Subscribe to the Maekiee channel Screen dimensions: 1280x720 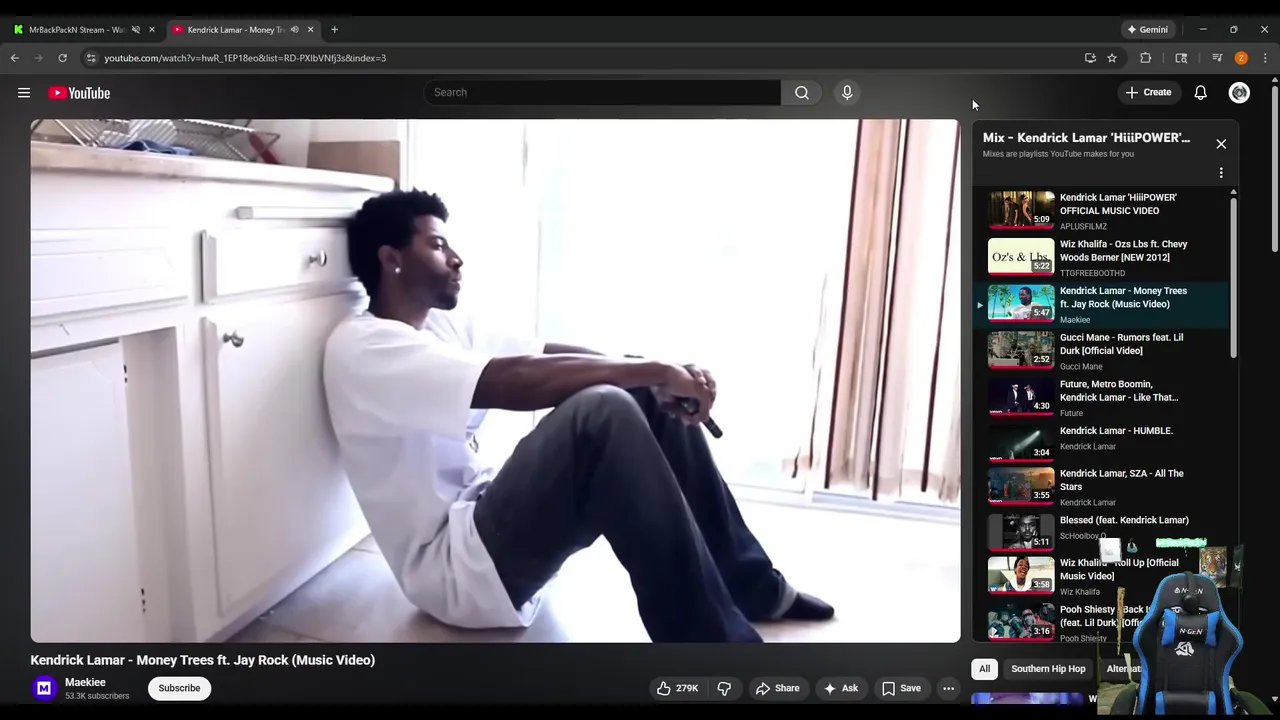coord(179,688)
